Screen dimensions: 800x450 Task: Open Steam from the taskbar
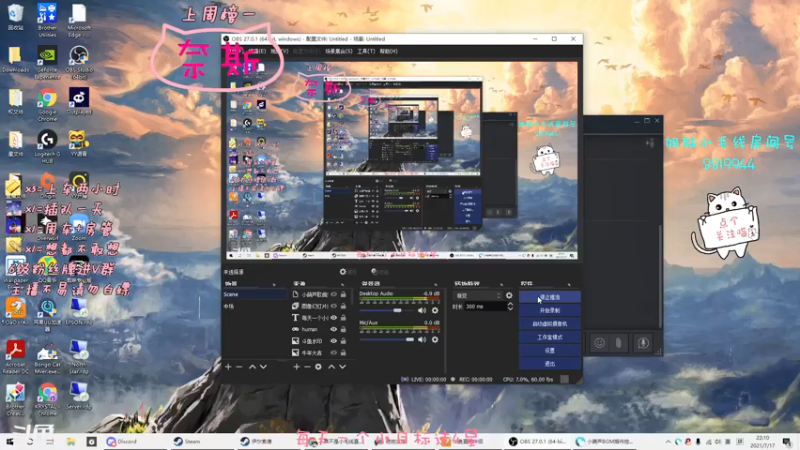(x=187, y=441)
